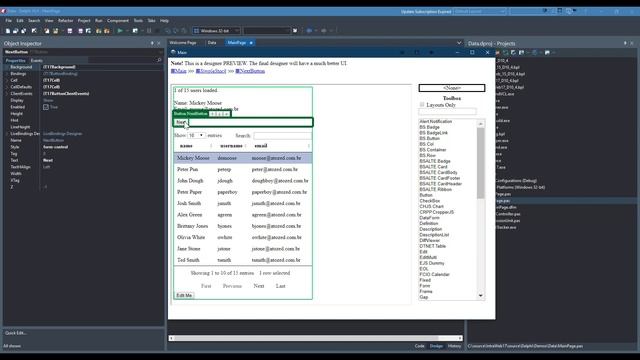Click the First pagination link
This screenshot has width=640, height=360.
206,286
